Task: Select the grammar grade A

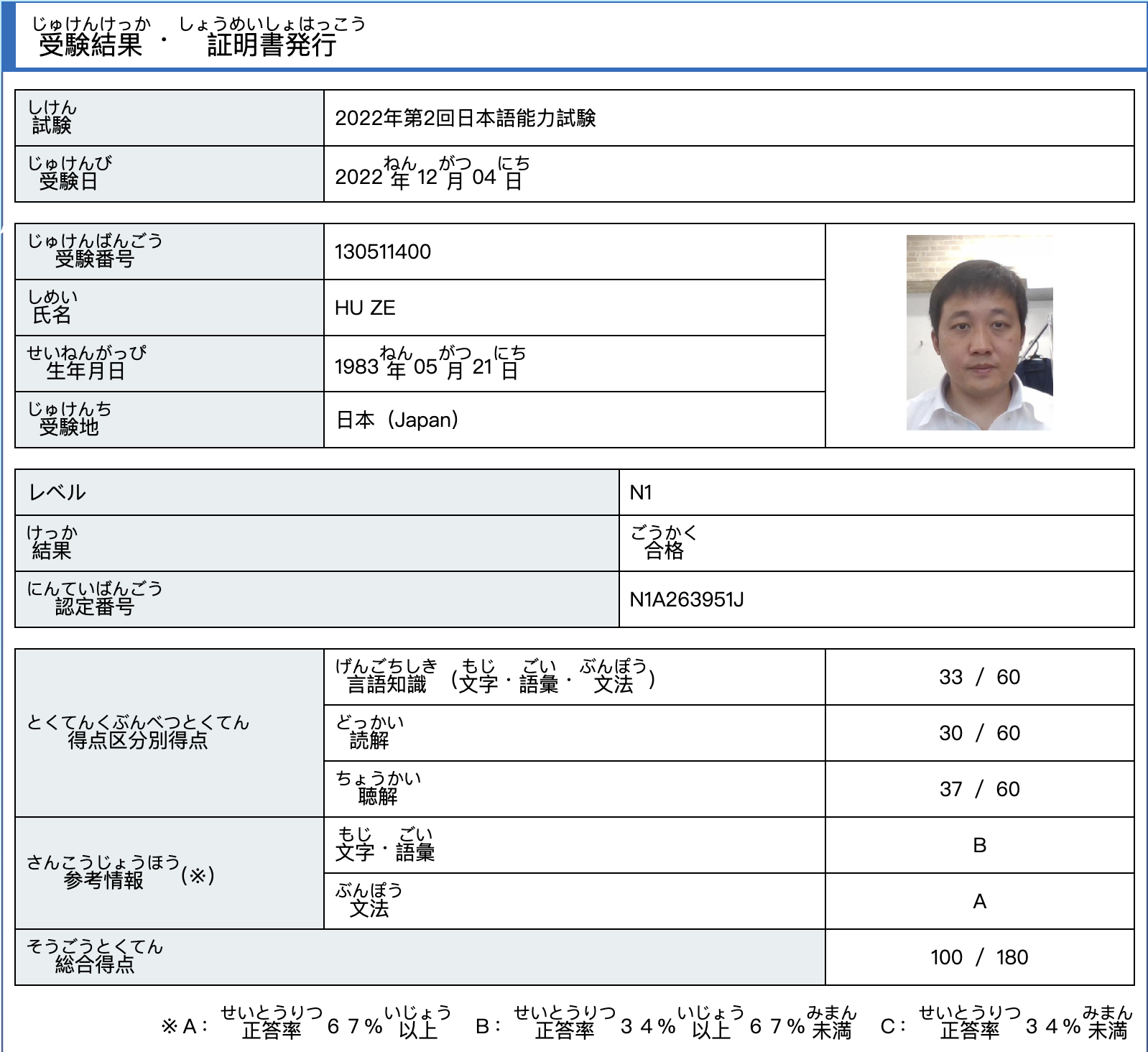Action: pyautogui.click(x=979, y=901)
